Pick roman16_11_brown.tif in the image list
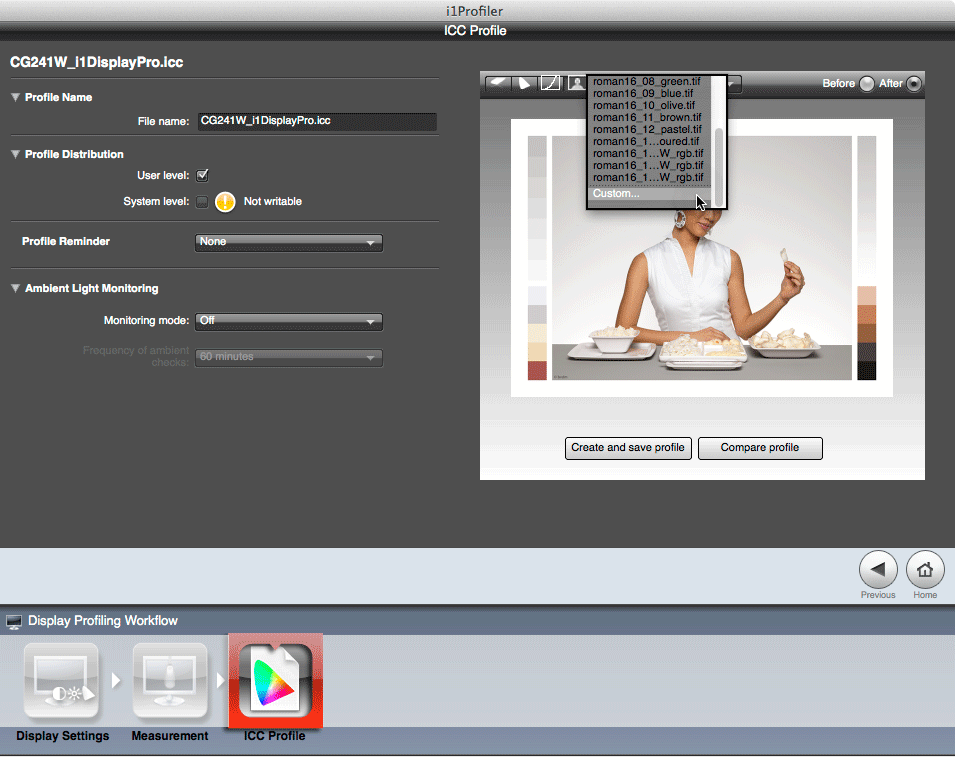This screenshot has width=955, height=757. [647, 118]
